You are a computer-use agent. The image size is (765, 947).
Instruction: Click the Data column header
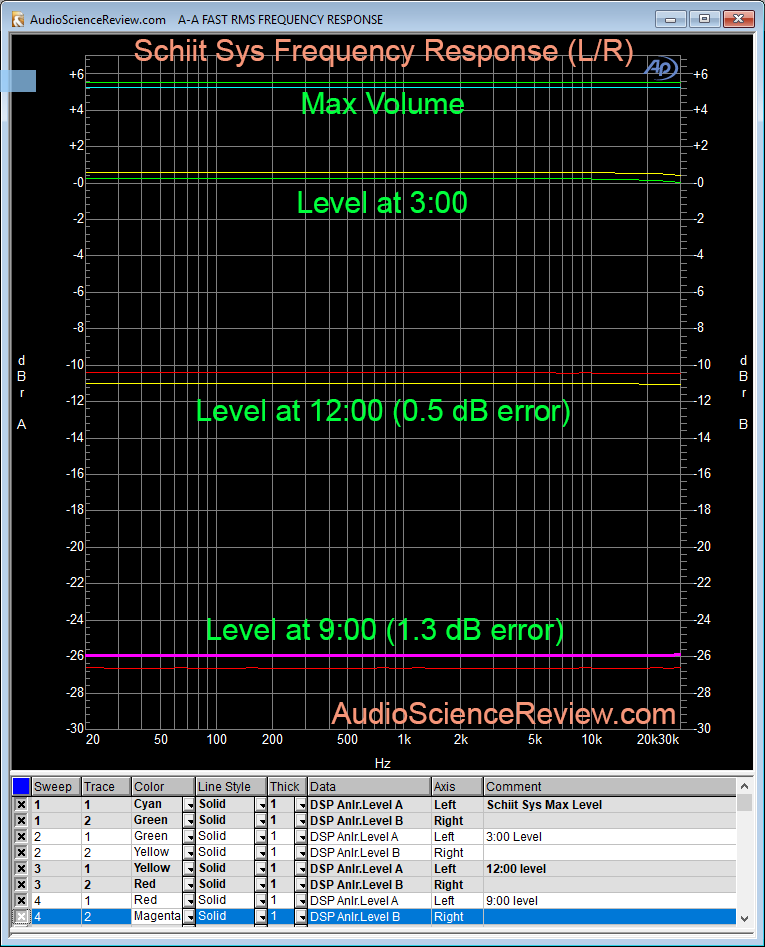tap(370, 786)
